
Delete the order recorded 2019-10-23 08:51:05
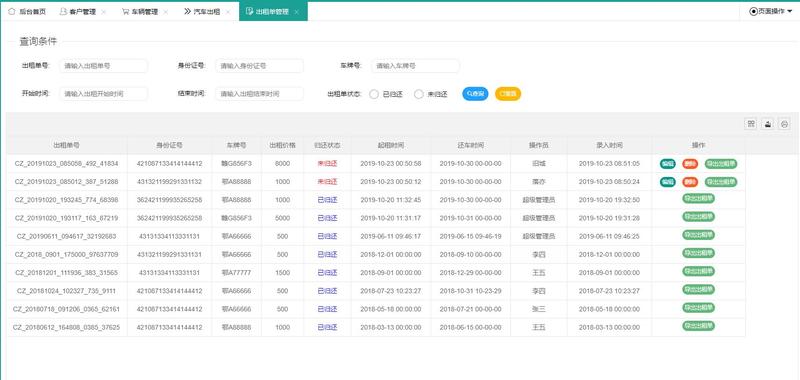[x=690, y=164]
